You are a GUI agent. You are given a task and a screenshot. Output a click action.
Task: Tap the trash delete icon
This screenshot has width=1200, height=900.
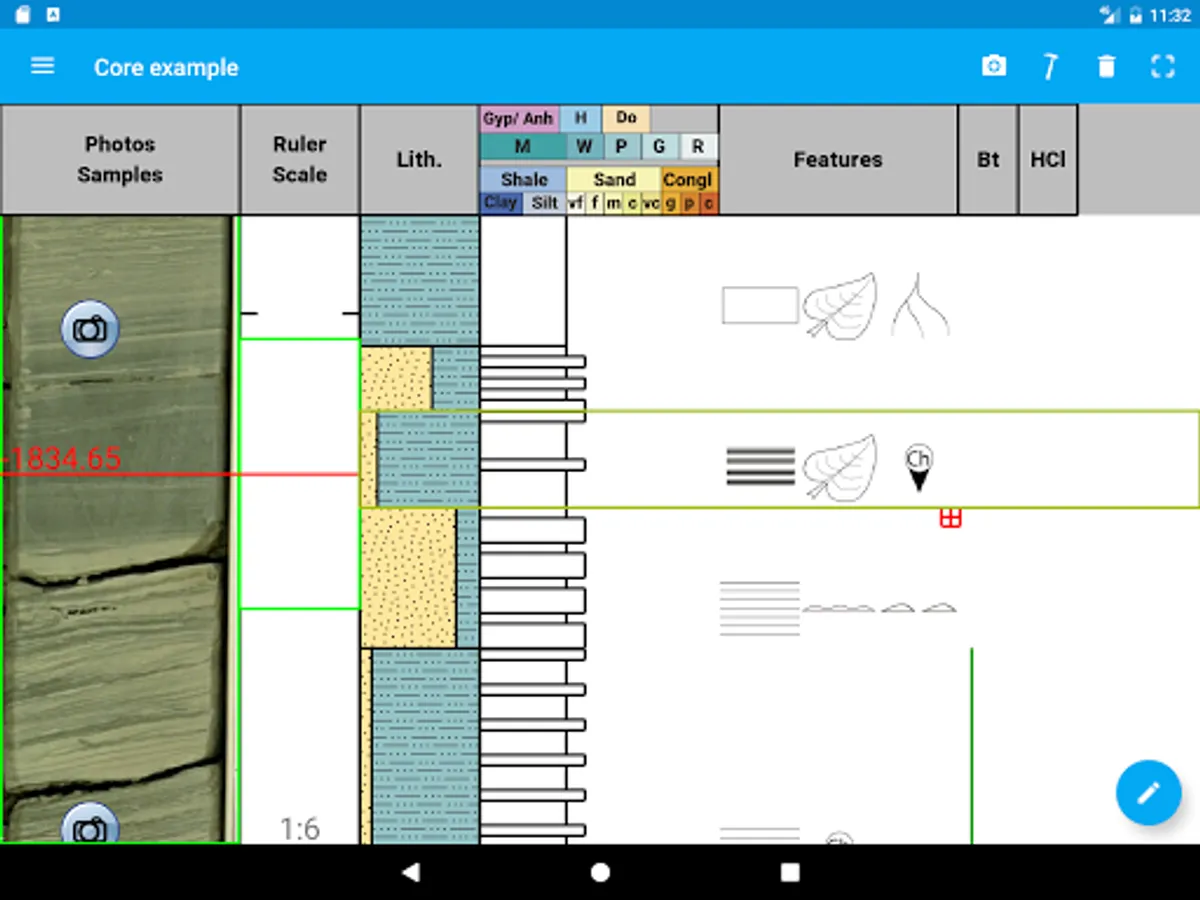(x=1106, y=67)
